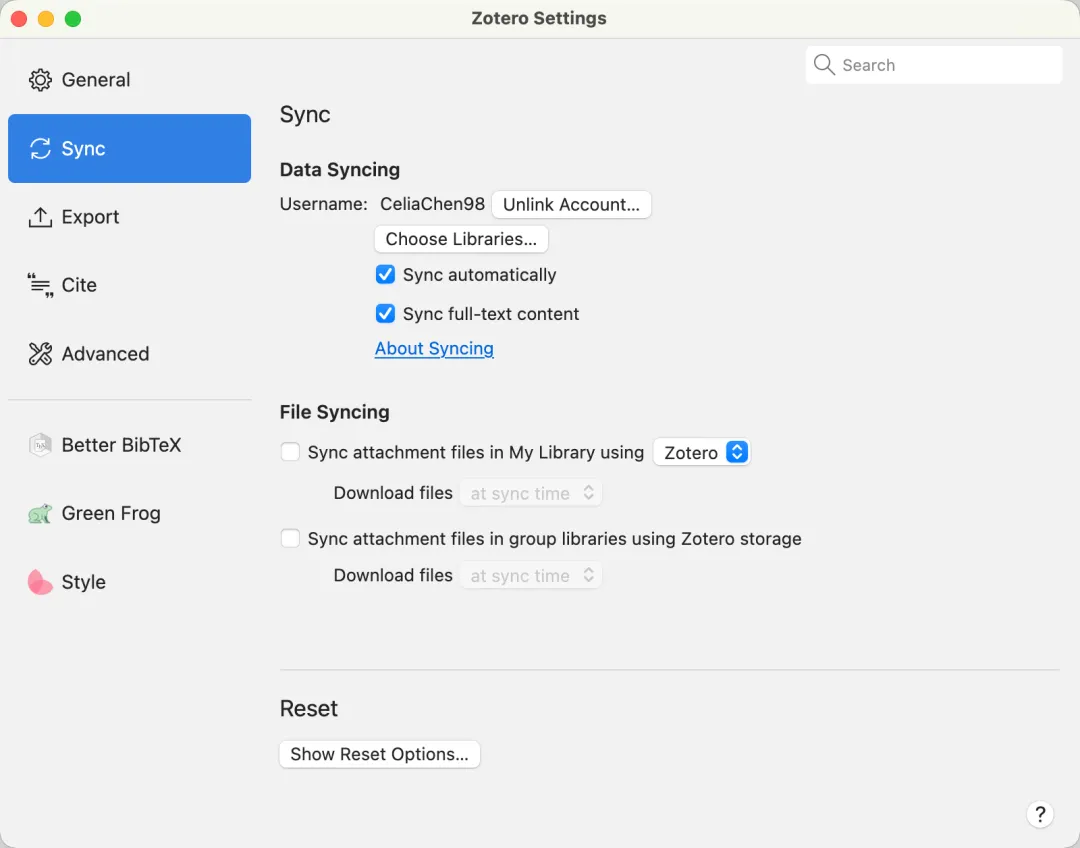Uncheck Sync full-text content
The image size is (1080, 848).
point(385,314)
